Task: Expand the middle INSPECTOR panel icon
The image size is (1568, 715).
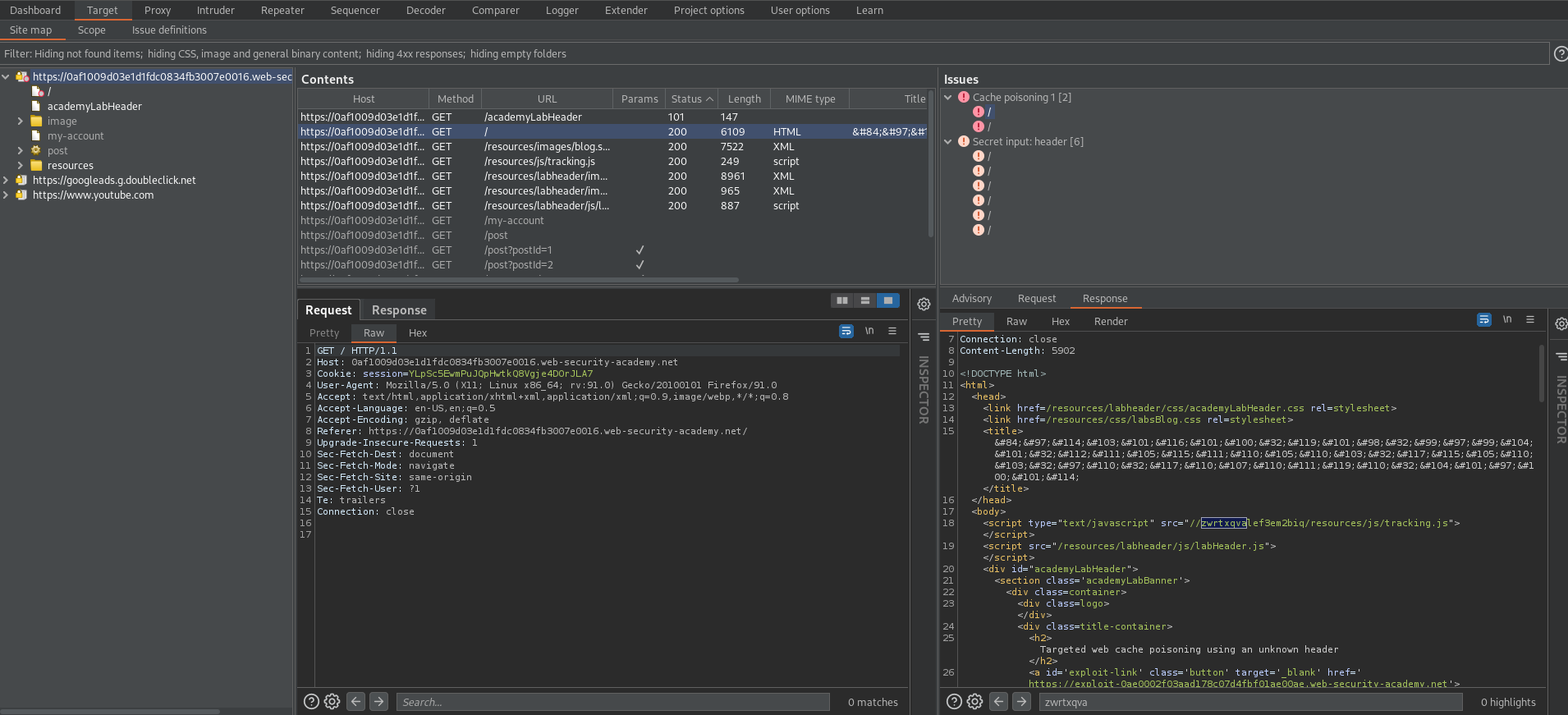Action: coord(924,337)
